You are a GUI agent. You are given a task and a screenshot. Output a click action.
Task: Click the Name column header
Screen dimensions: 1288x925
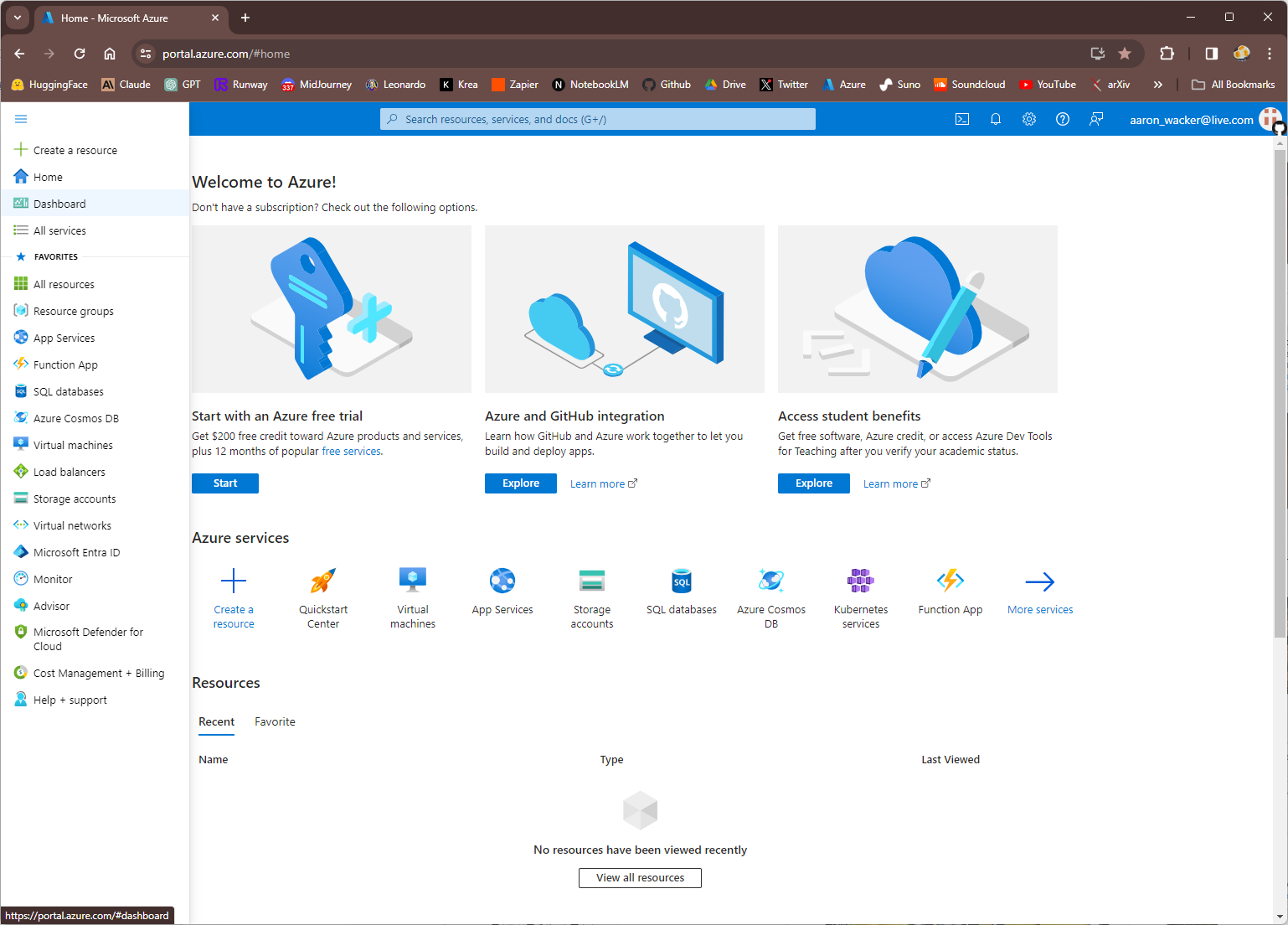click(x=214, y=760)
